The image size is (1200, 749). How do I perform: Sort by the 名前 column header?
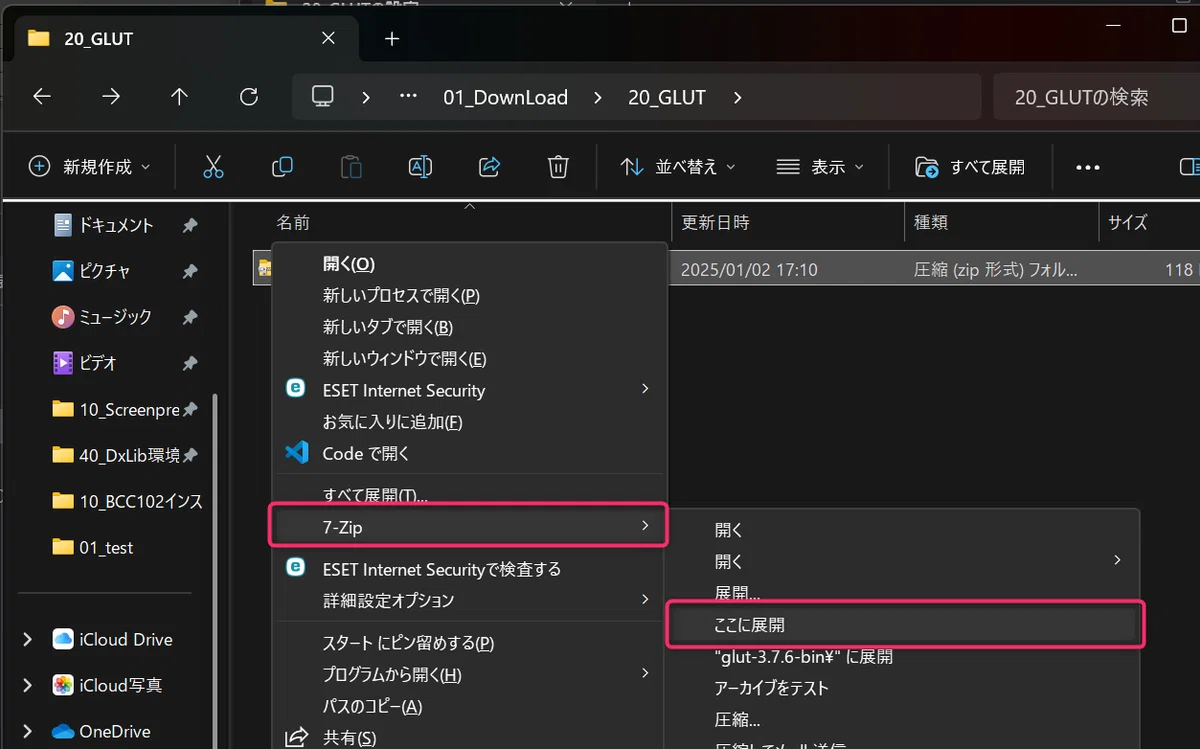(293, 222)
